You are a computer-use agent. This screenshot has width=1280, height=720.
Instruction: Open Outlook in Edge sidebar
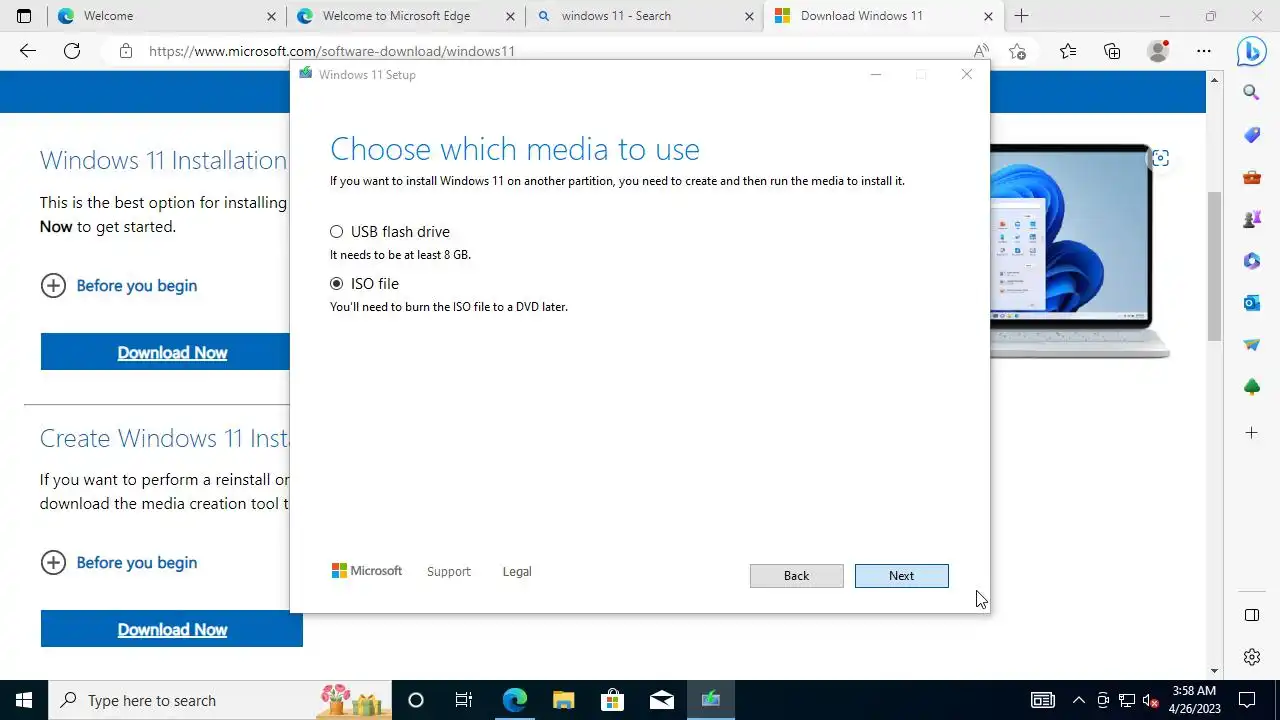(1251, 303)
